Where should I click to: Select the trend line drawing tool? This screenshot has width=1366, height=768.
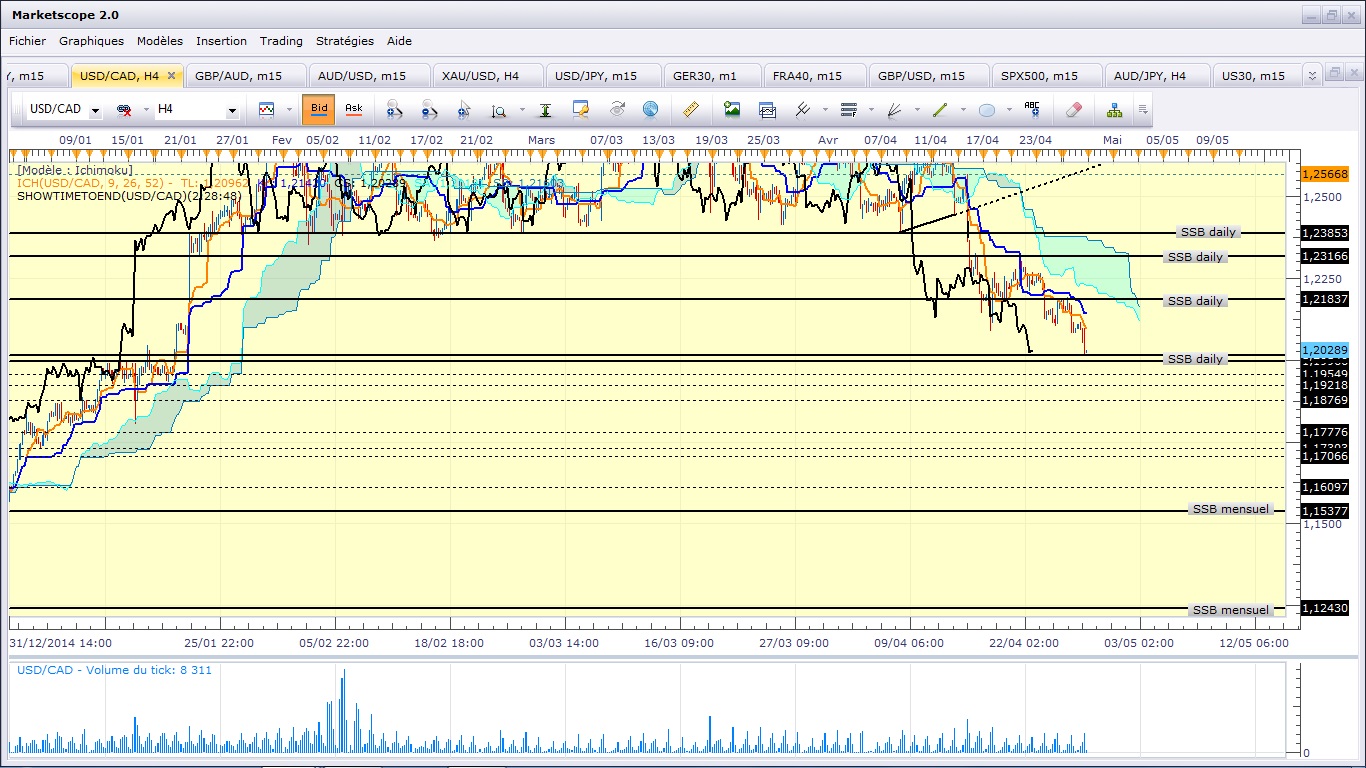pos(940,110)
